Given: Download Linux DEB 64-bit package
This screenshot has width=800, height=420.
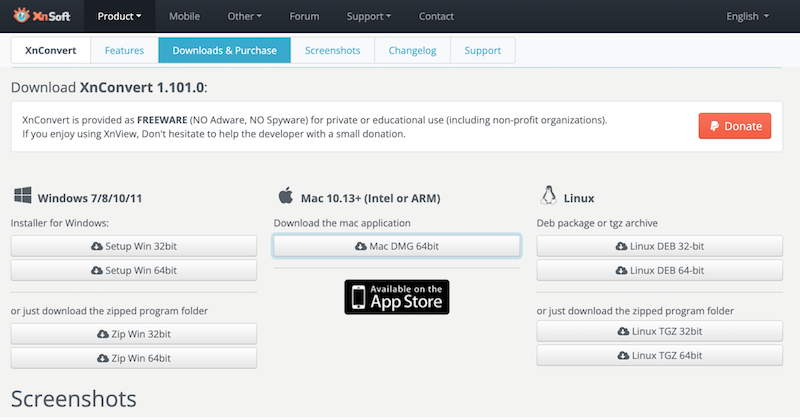Looking at the screenshot, I should pos(660,270).
